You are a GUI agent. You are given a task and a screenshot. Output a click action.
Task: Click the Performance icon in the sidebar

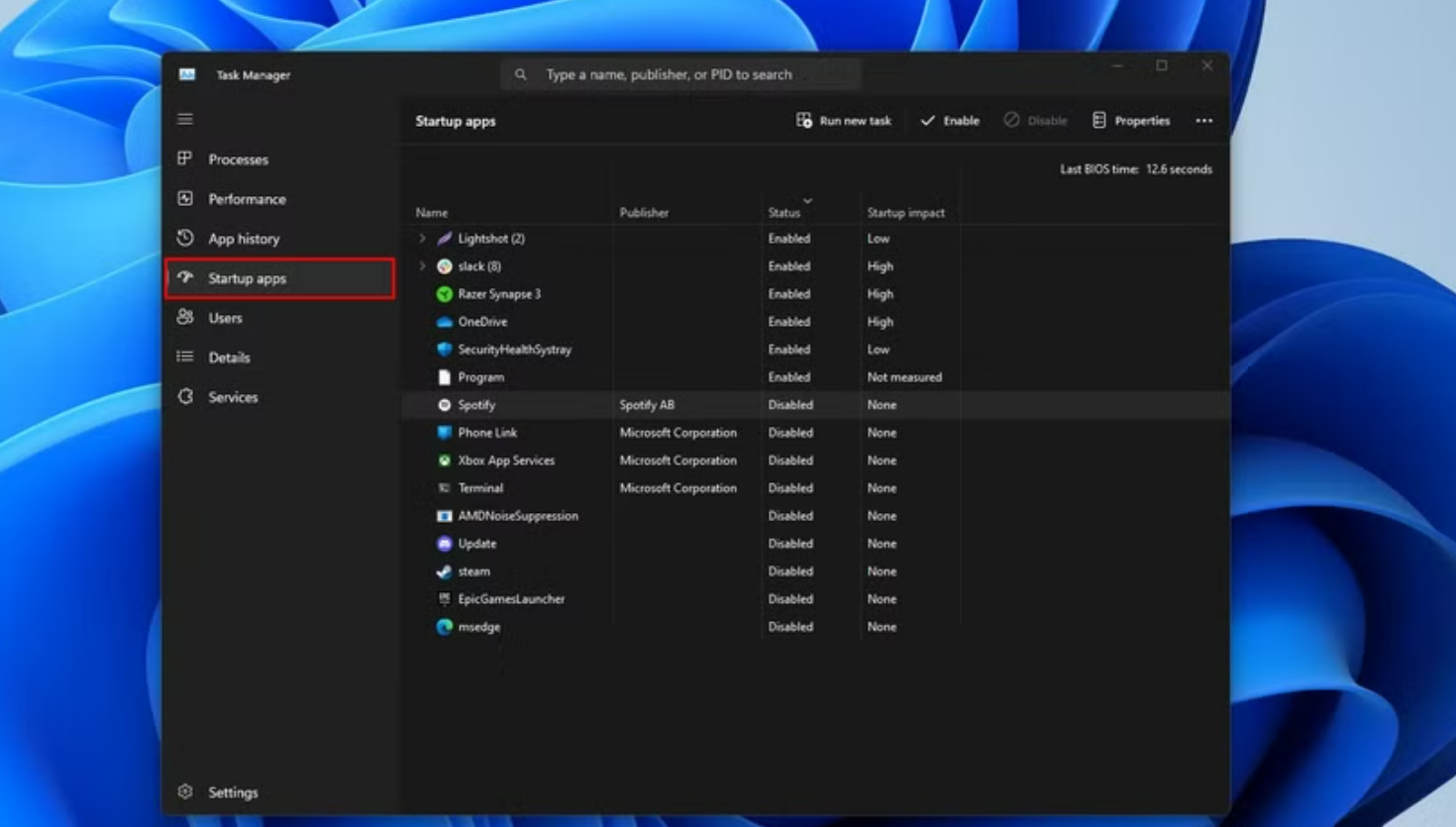click(x=185, y=198)
